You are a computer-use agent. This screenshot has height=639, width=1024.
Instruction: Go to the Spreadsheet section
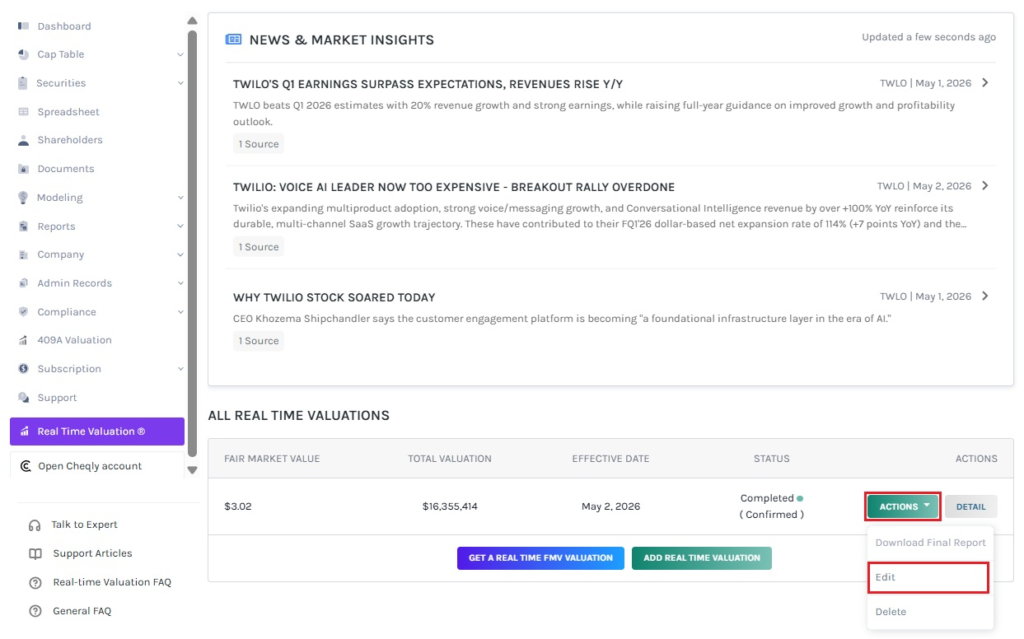pos(68,112)
